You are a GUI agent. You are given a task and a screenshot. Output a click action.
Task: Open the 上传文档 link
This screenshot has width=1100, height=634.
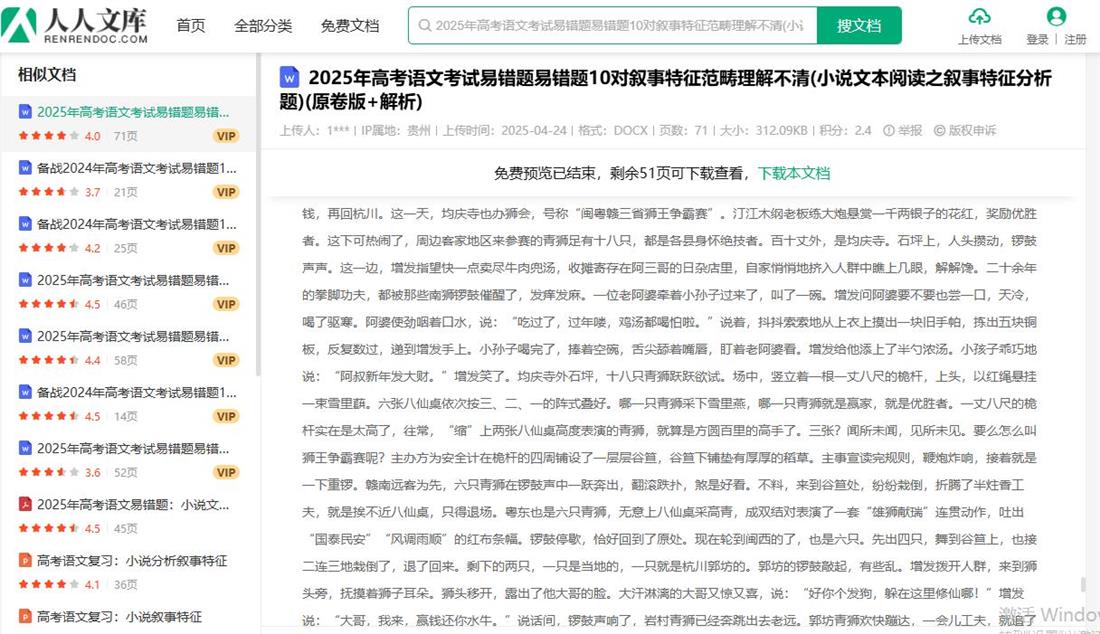[979, 40]
